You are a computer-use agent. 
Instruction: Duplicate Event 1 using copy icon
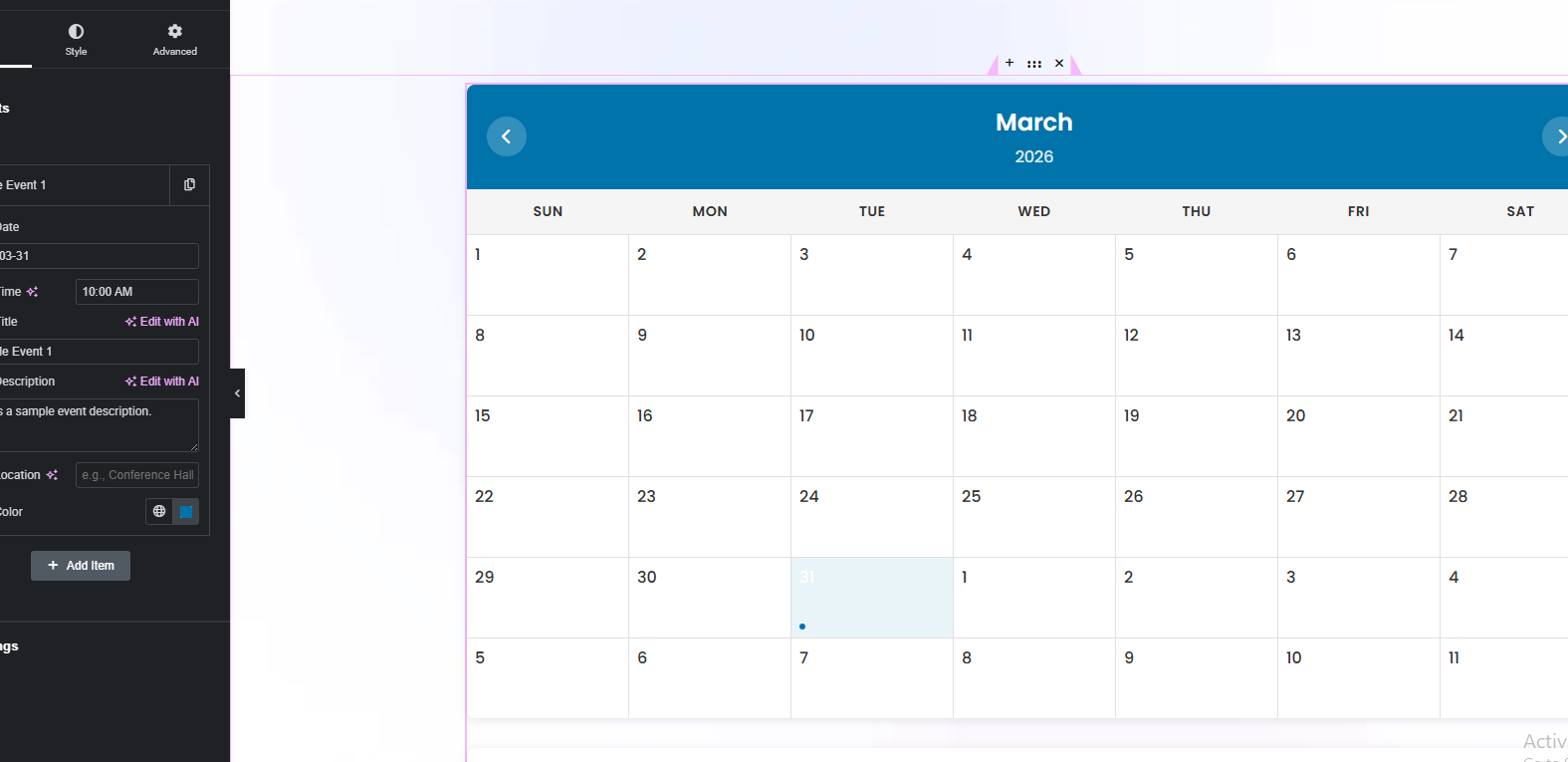point(188,185)
